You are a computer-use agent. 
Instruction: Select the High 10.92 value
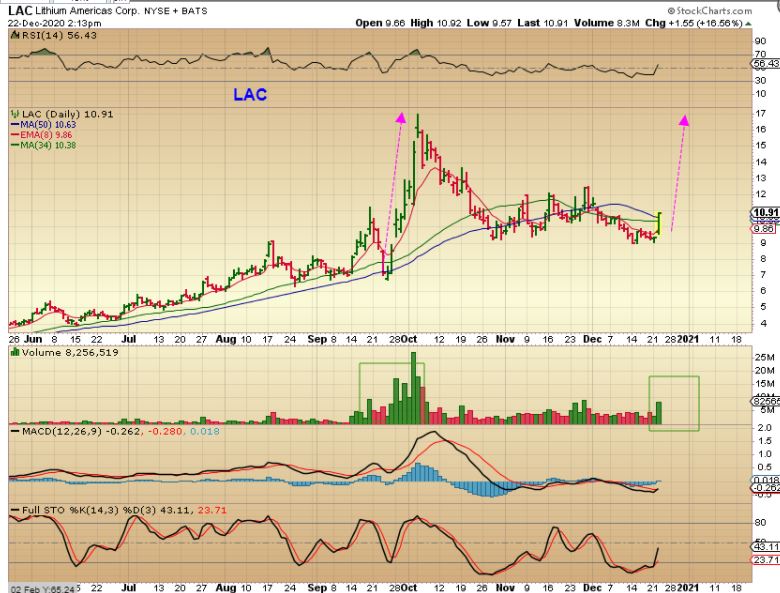(x=436, y=23)
